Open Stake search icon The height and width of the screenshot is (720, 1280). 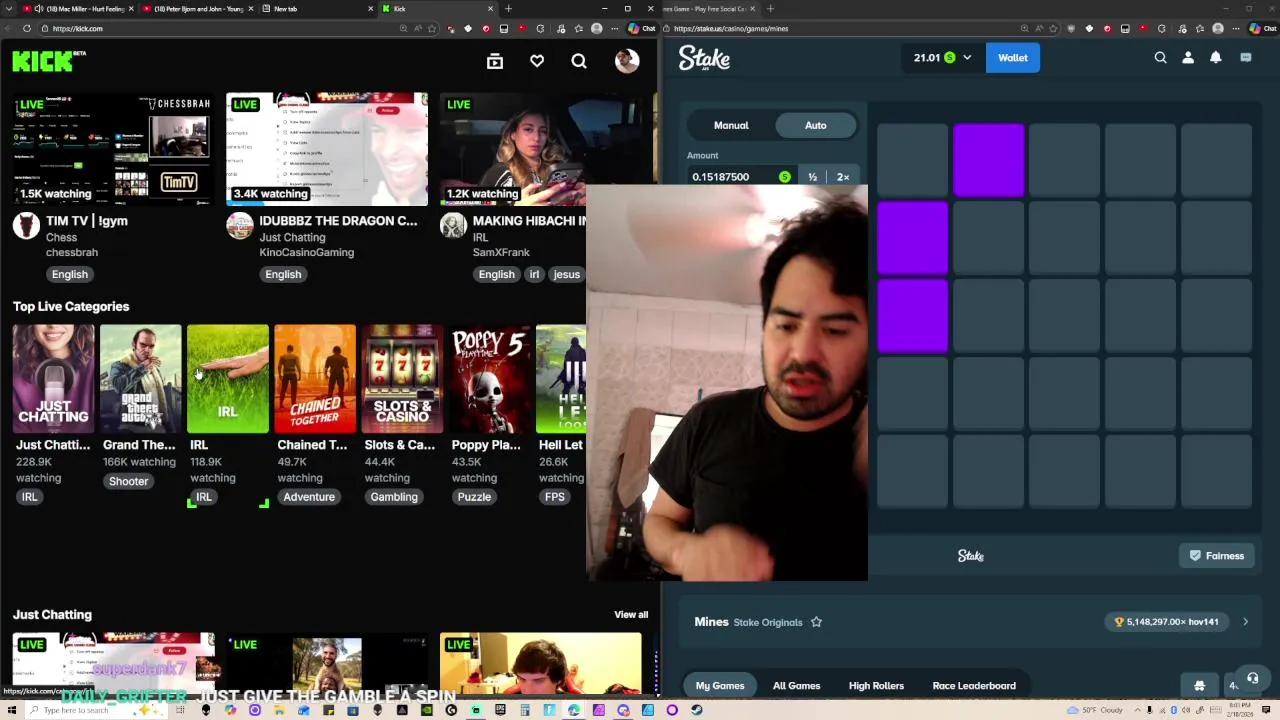1161,58
